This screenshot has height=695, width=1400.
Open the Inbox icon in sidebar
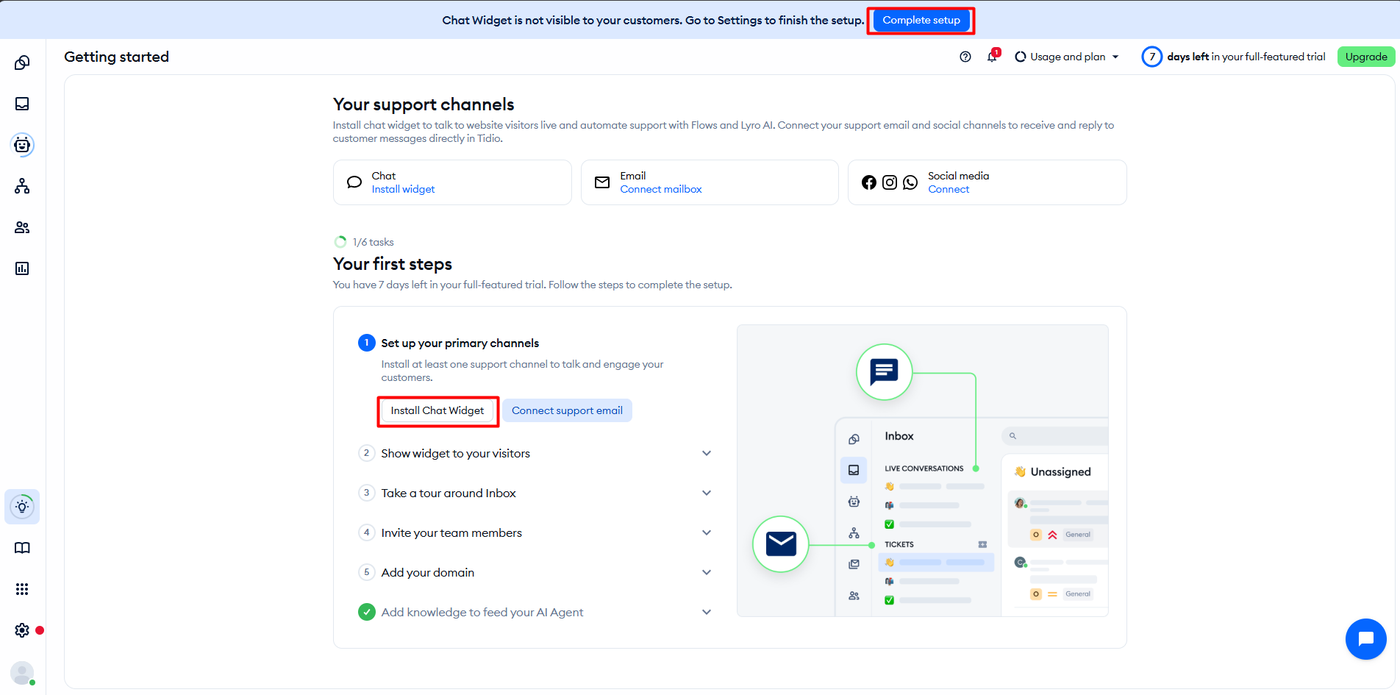(x=22, y=104)
